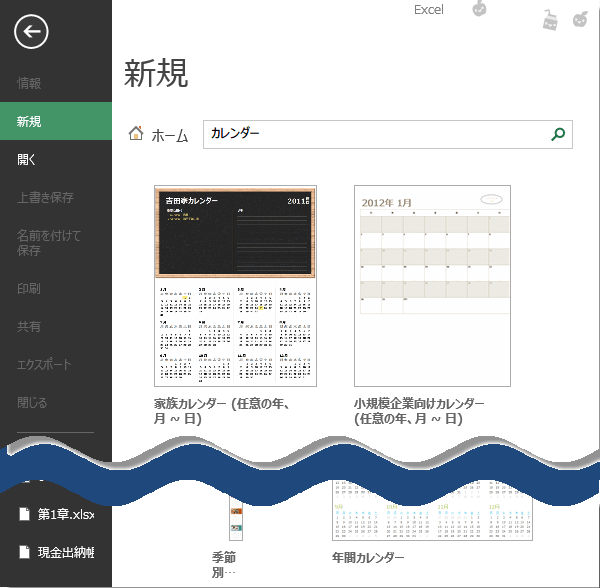Click the 家族カレンダー template label
The image size is (600, 588).
click(x=222, y=411)
